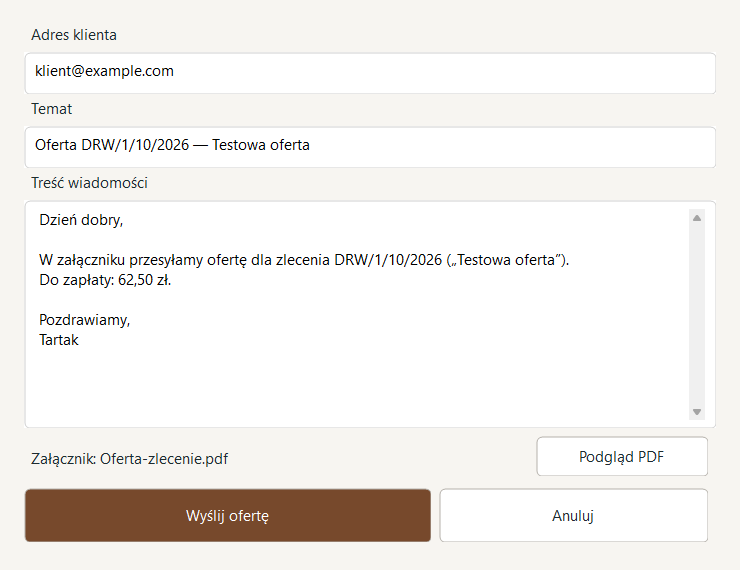Cancel with the Anuluj button
740x570 pixels.
(x=573, y=515)
